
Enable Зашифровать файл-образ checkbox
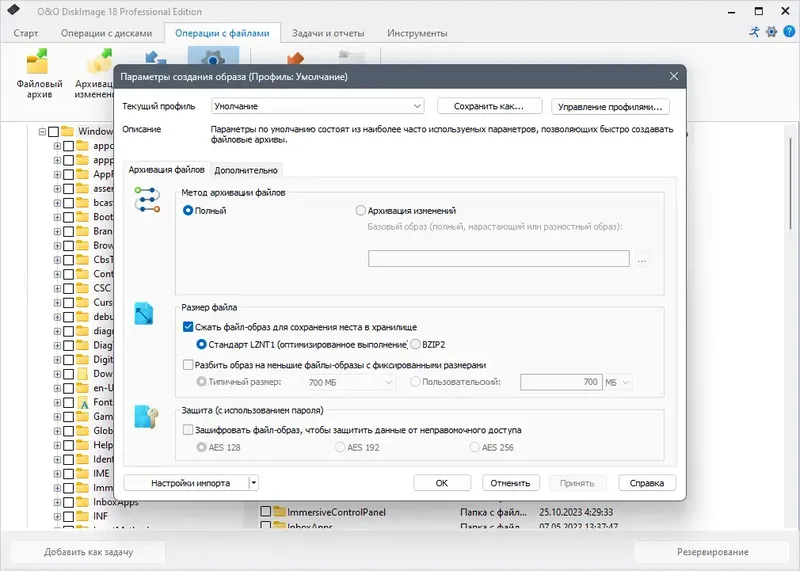tap(188, 430)
